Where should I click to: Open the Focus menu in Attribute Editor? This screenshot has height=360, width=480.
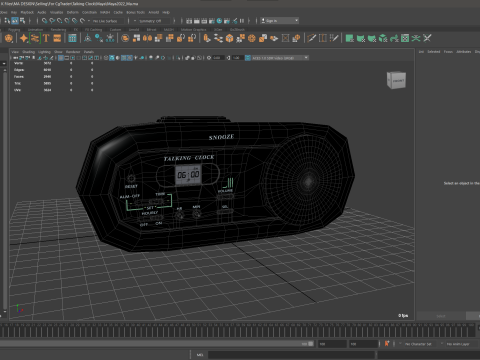point(448,52)
